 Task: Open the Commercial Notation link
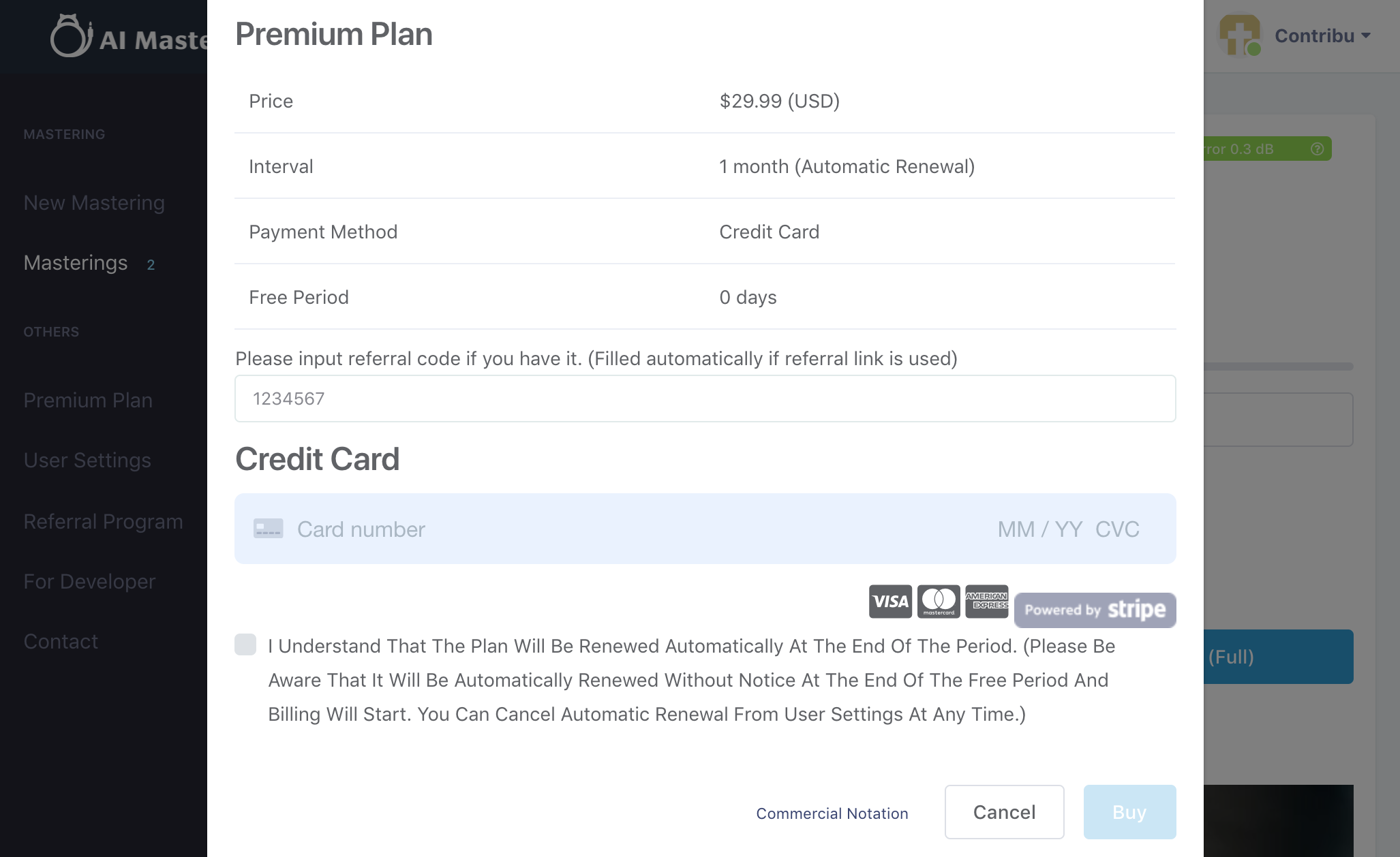[x=832, y=813]
